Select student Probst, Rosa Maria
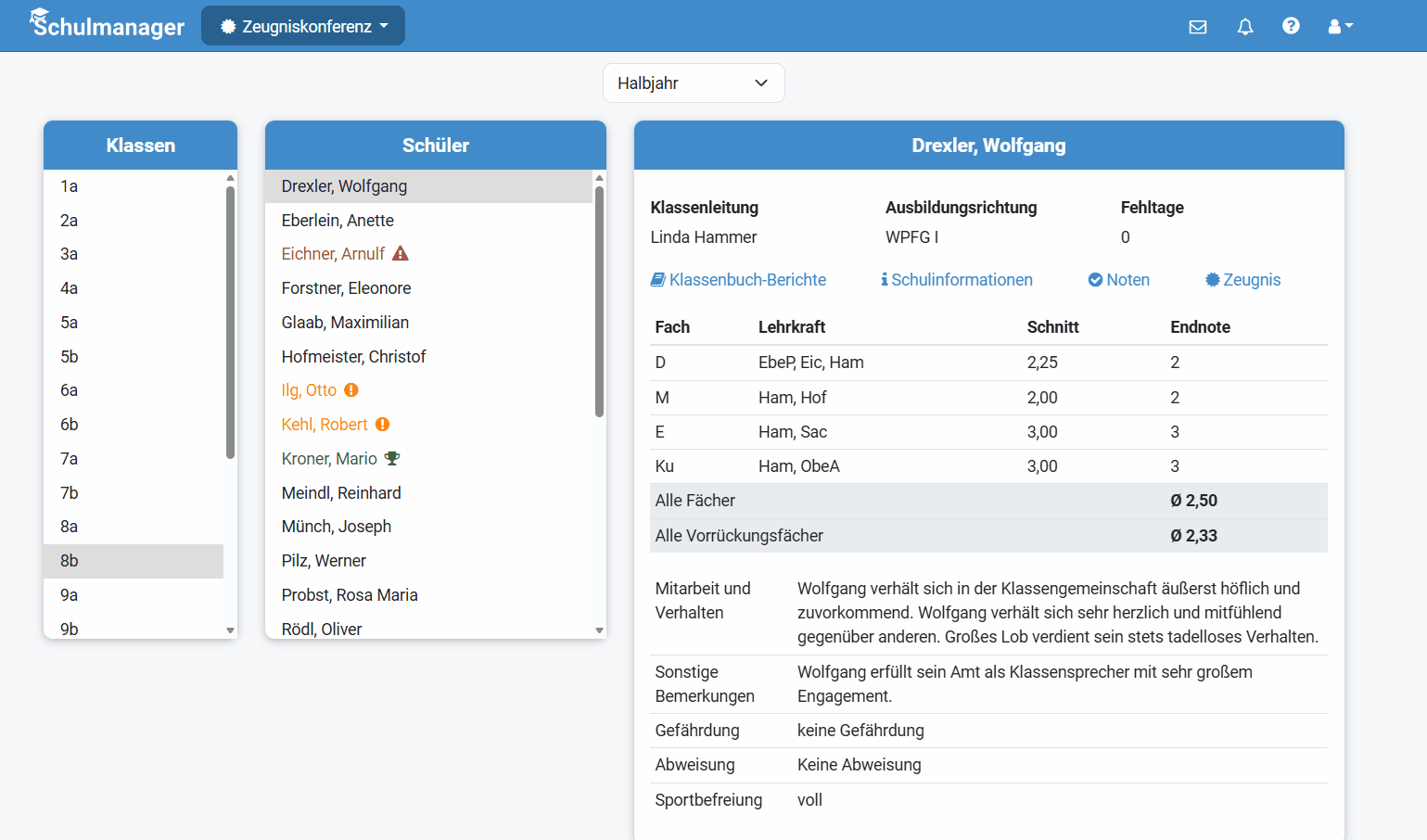1427x840 pixels. [350, 595]
